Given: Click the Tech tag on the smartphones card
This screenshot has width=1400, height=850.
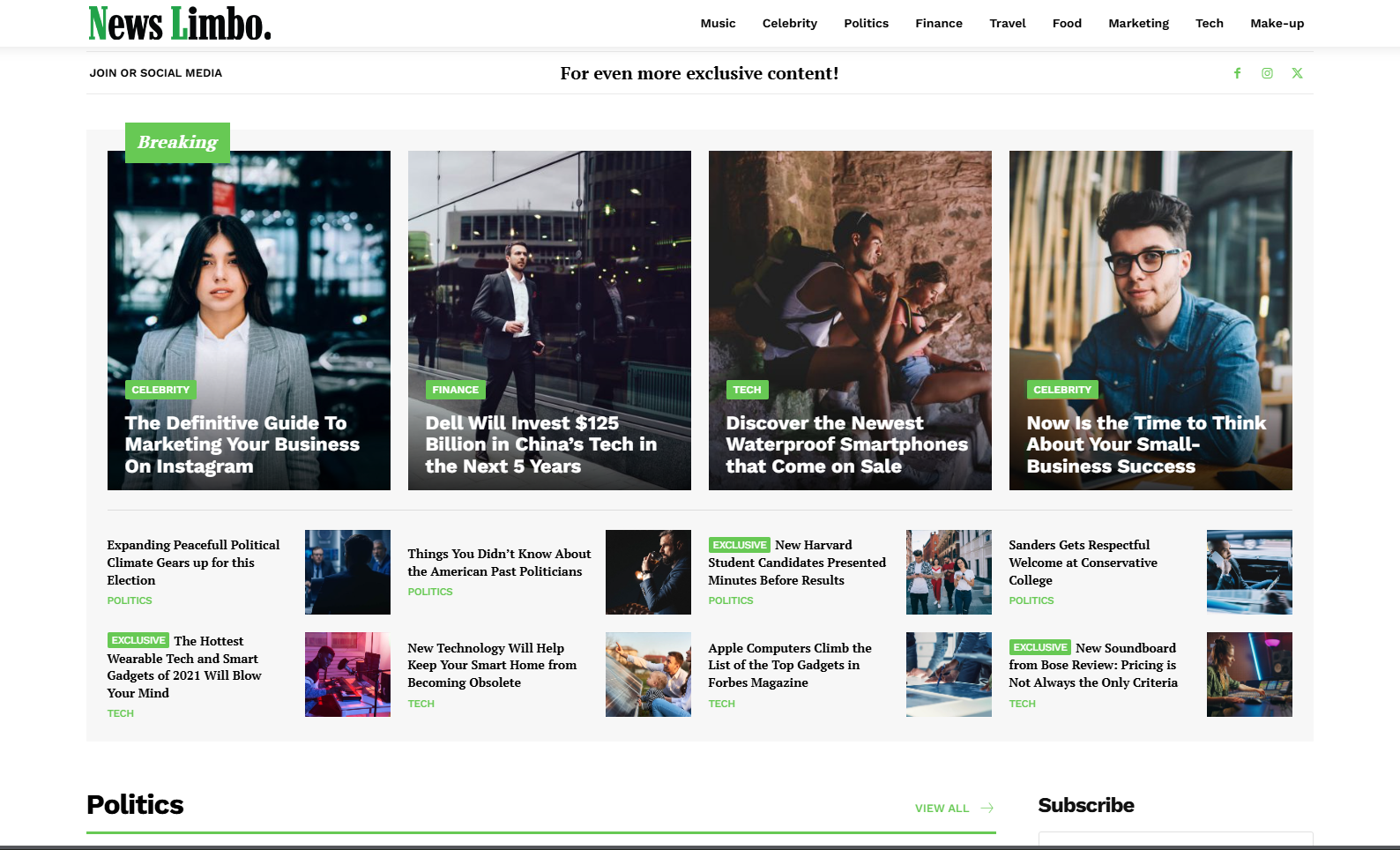Looking at the screenshot, I should click(x=747, y=390).
